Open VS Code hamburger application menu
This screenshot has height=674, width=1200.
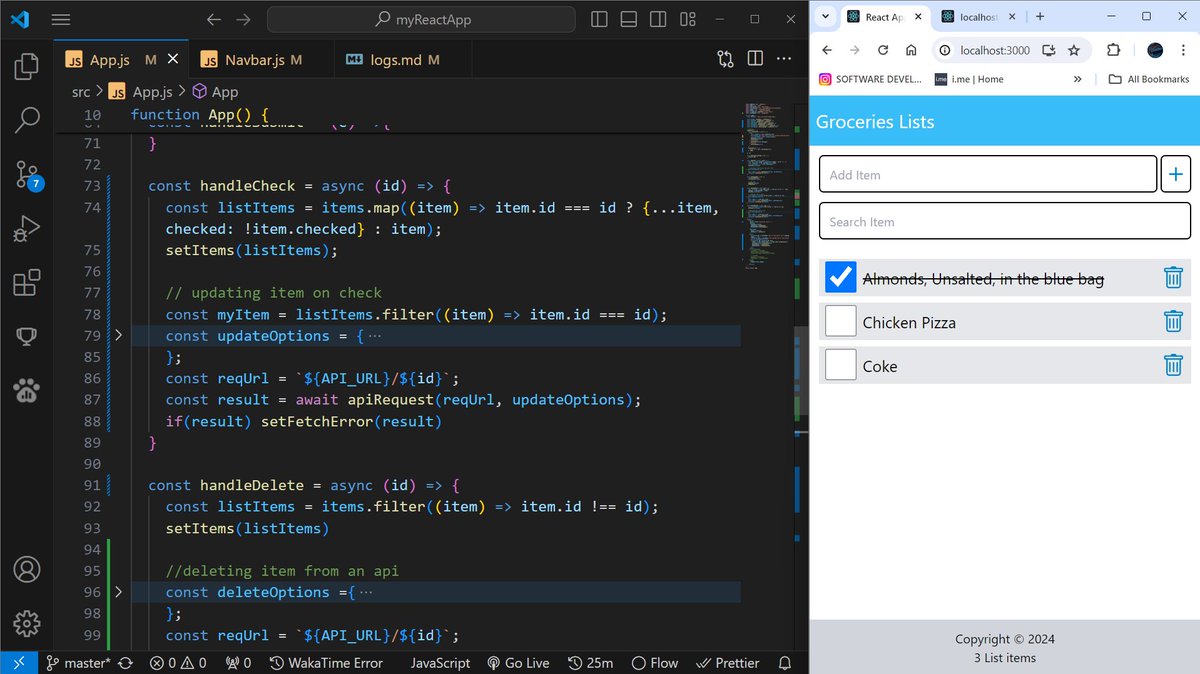pyautogui.click(x=61, y=19)
